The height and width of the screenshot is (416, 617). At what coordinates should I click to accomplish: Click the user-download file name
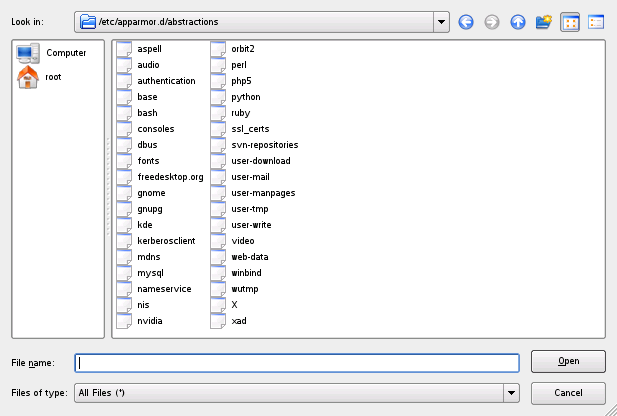261,161
